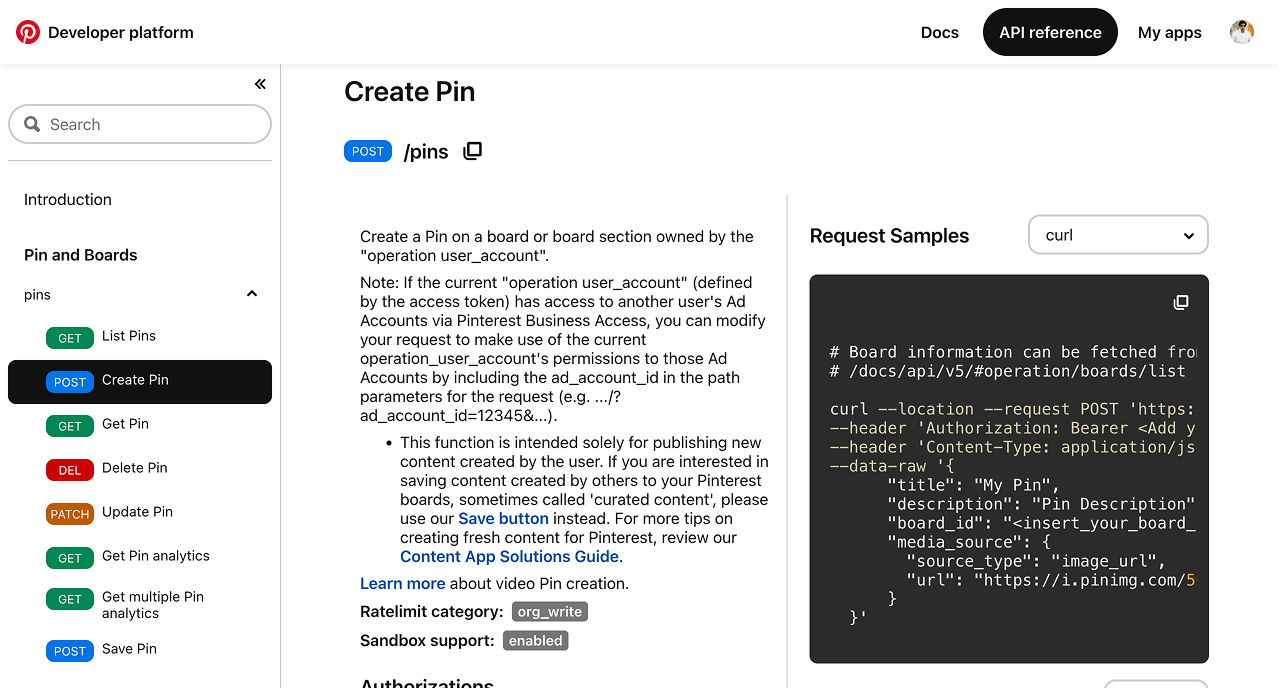The image size is (1278, 688).
Task: Open the Pin and Boards section
Action: click(x=81, y=255)
